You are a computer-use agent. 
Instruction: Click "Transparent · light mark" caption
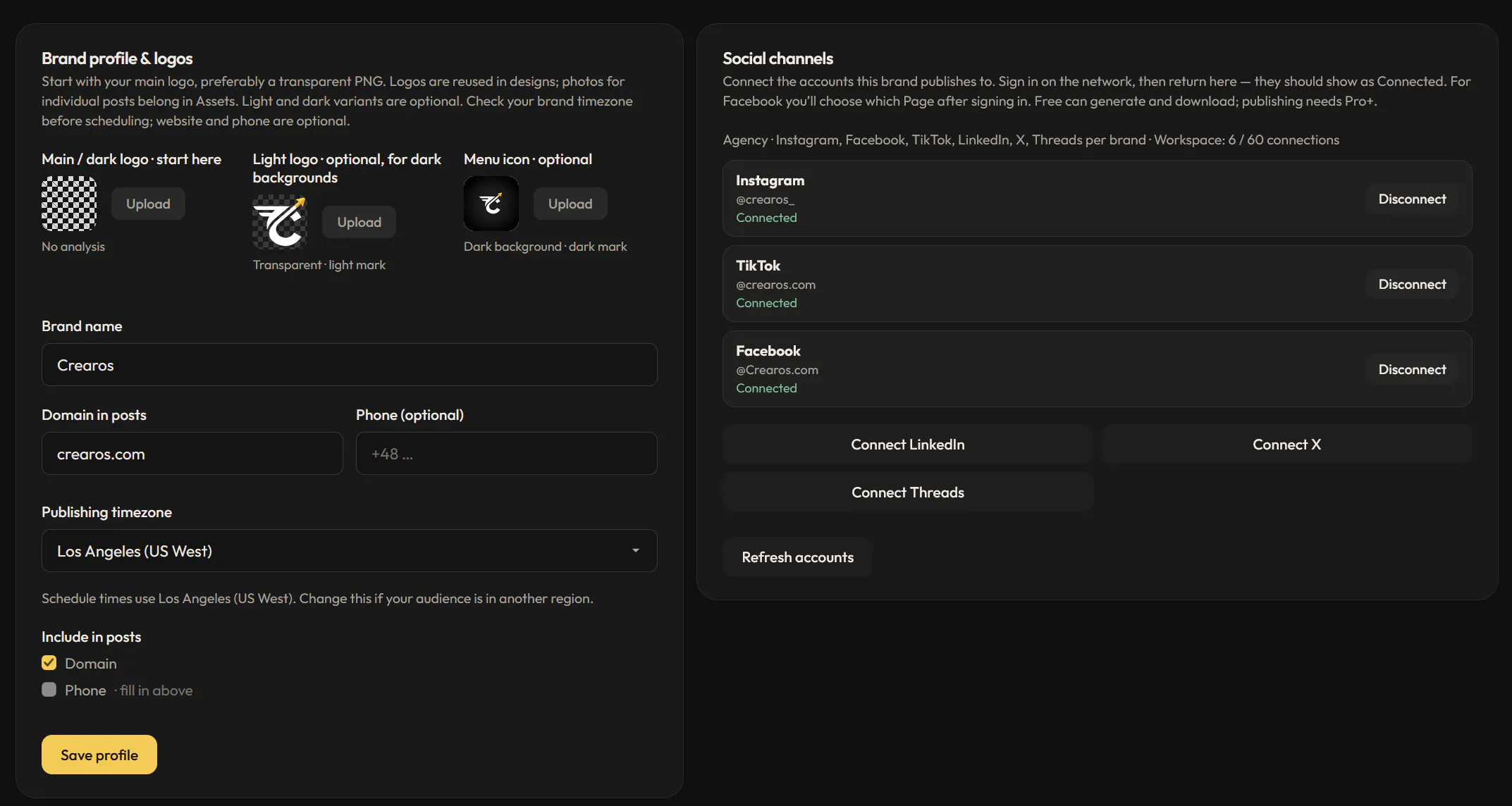click(319, 265)
